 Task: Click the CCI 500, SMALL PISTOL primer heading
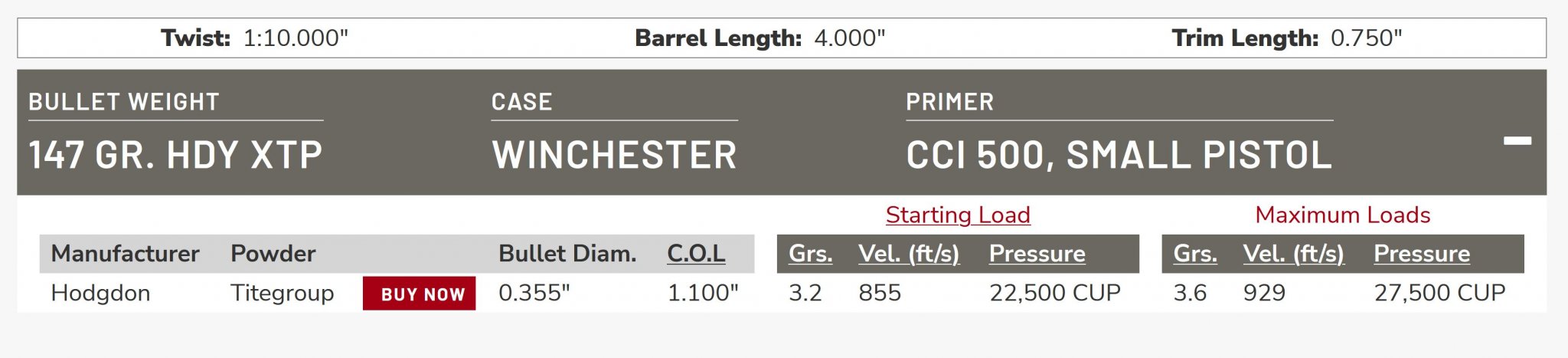pos(1119,156)
